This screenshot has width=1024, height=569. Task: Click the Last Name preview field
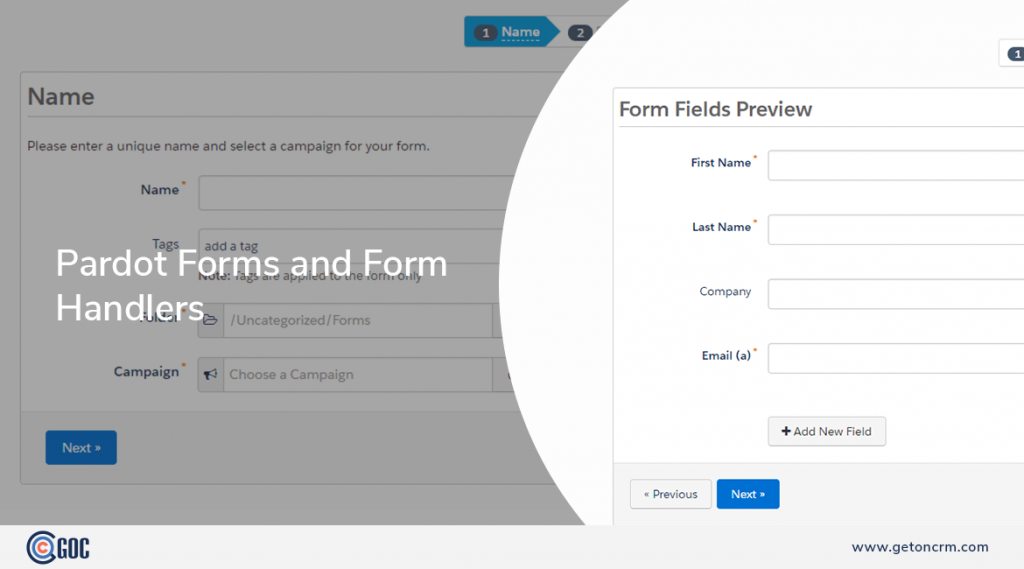point(896,229)
